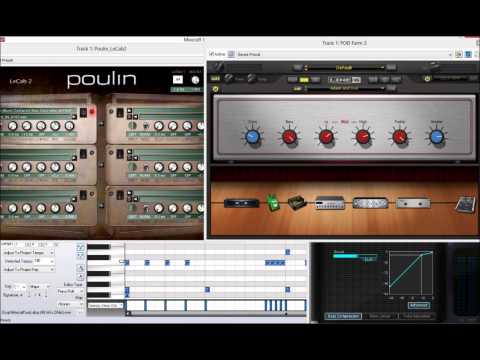
Task: Click the red Bass knob on the amp
Action: 289,137
